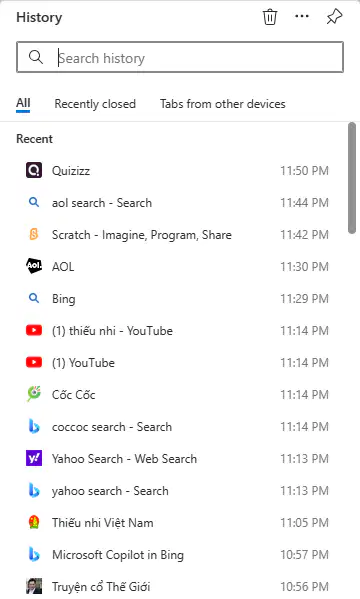The width and height of the screenshot is (360, 599).
Task: Click Bing favicon beside yahoo search entry
Action: (x=34, y=490)
